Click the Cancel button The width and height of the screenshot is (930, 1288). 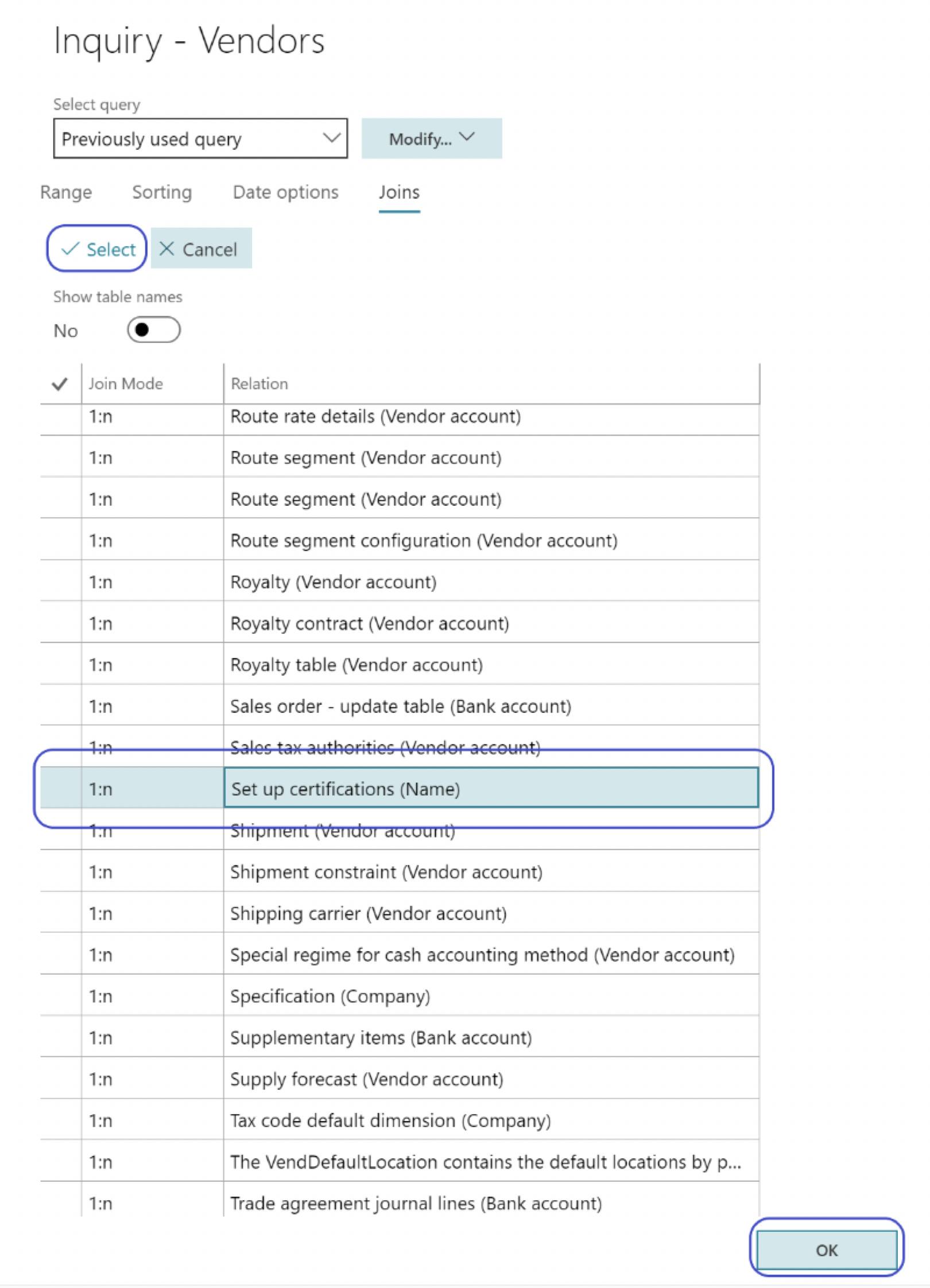pos(201,249)
